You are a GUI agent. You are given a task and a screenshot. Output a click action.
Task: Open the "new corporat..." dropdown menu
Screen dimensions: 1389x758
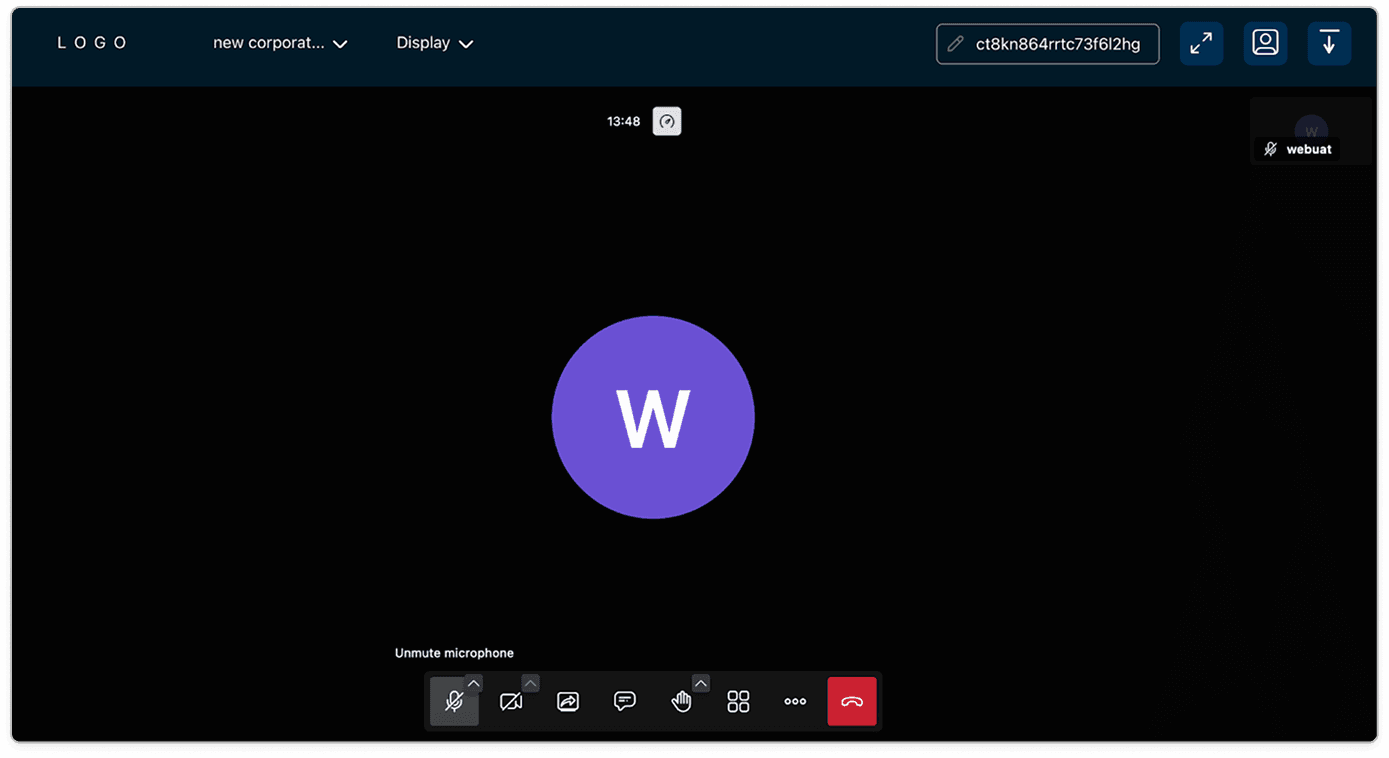pos(280,44)
